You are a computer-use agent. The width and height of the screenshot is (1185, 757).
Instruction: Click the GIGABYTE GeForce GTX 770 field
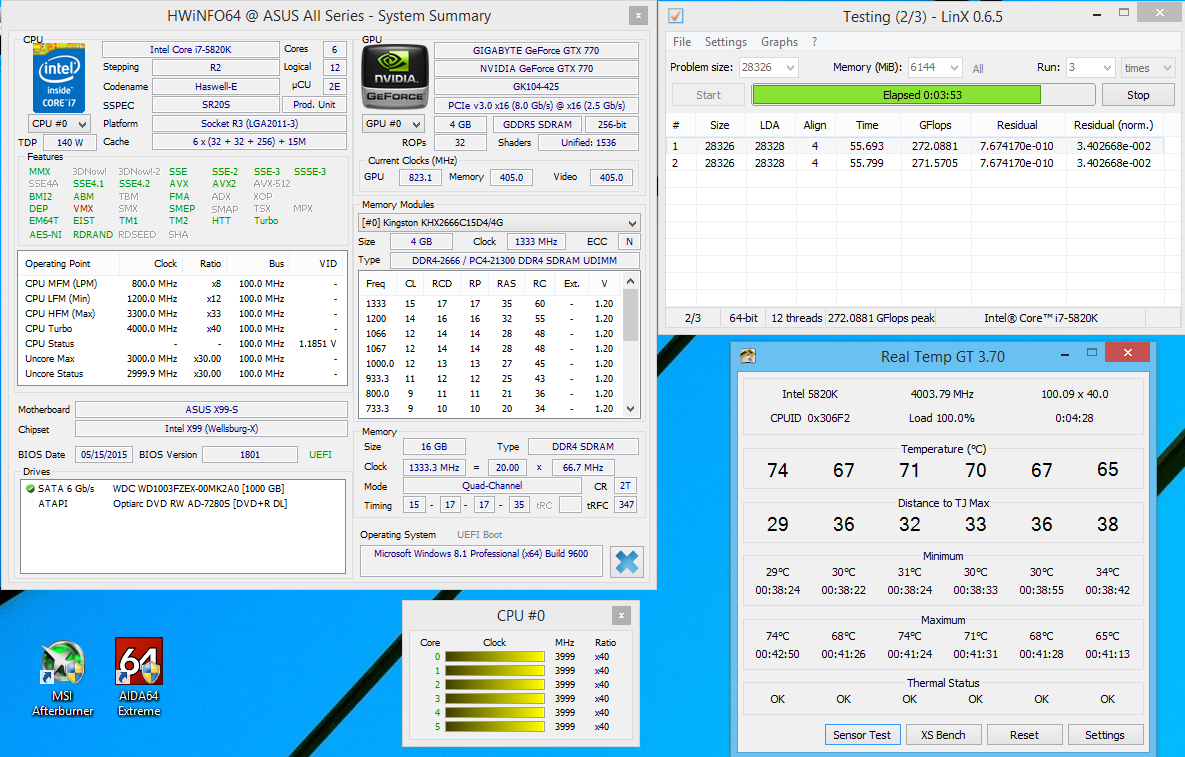click(536, 51)
